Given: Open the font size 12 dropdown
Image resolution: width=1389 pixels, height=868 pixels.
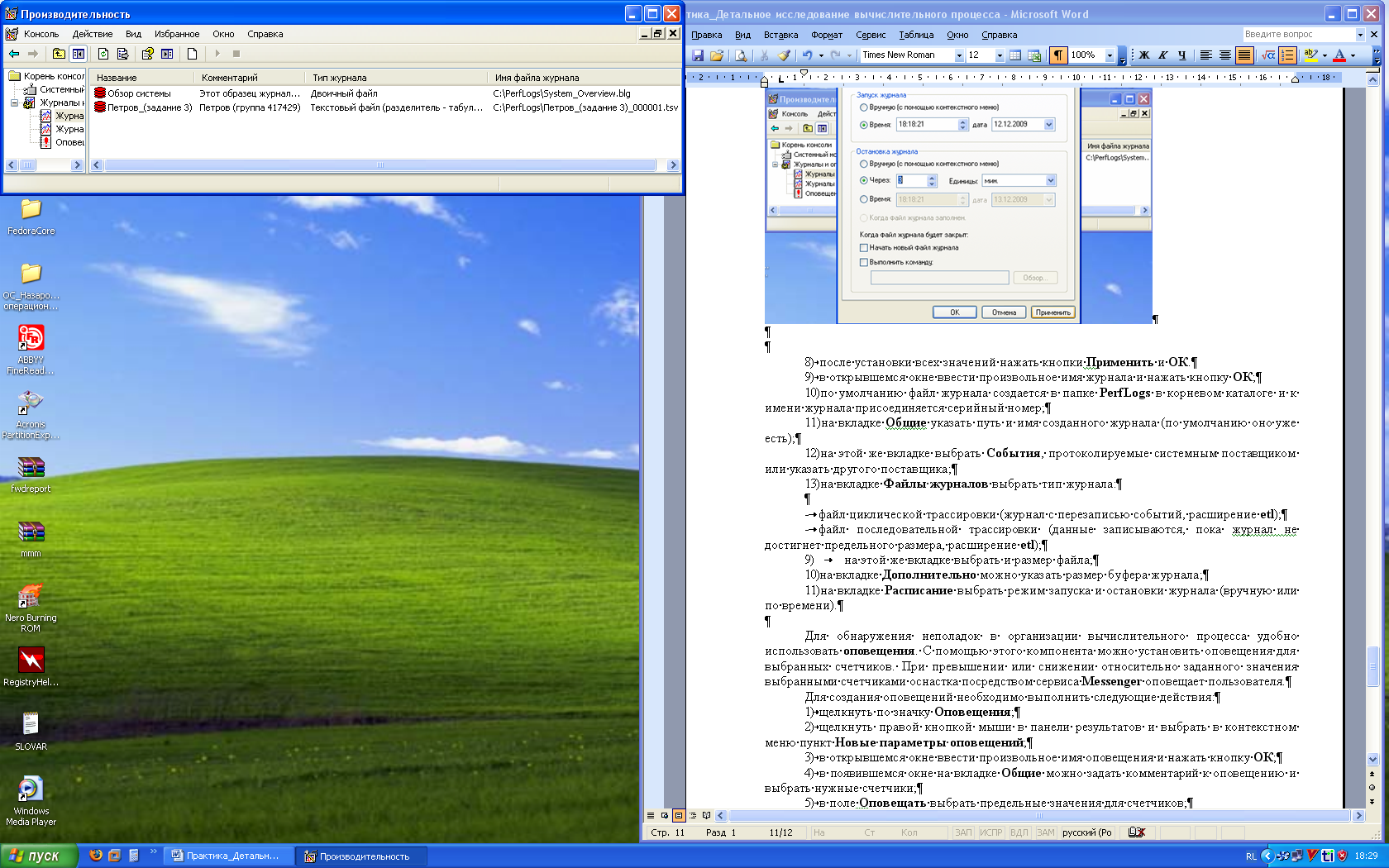Looking at the screenshot, I should tap(1000, 55).
